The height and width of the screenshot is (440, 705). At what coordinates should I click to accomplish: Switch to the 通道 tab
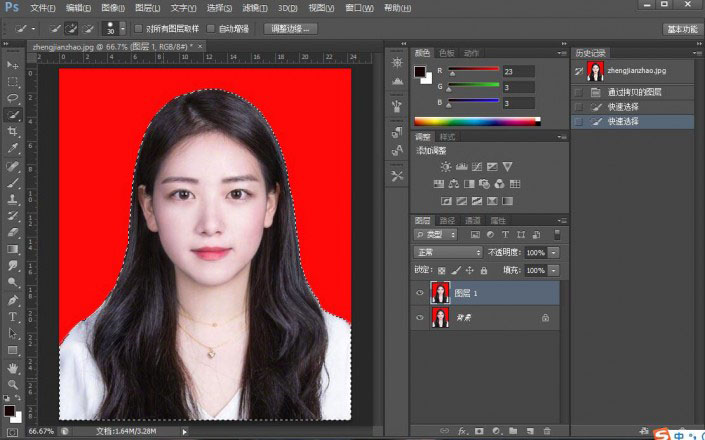click(472, 220)
